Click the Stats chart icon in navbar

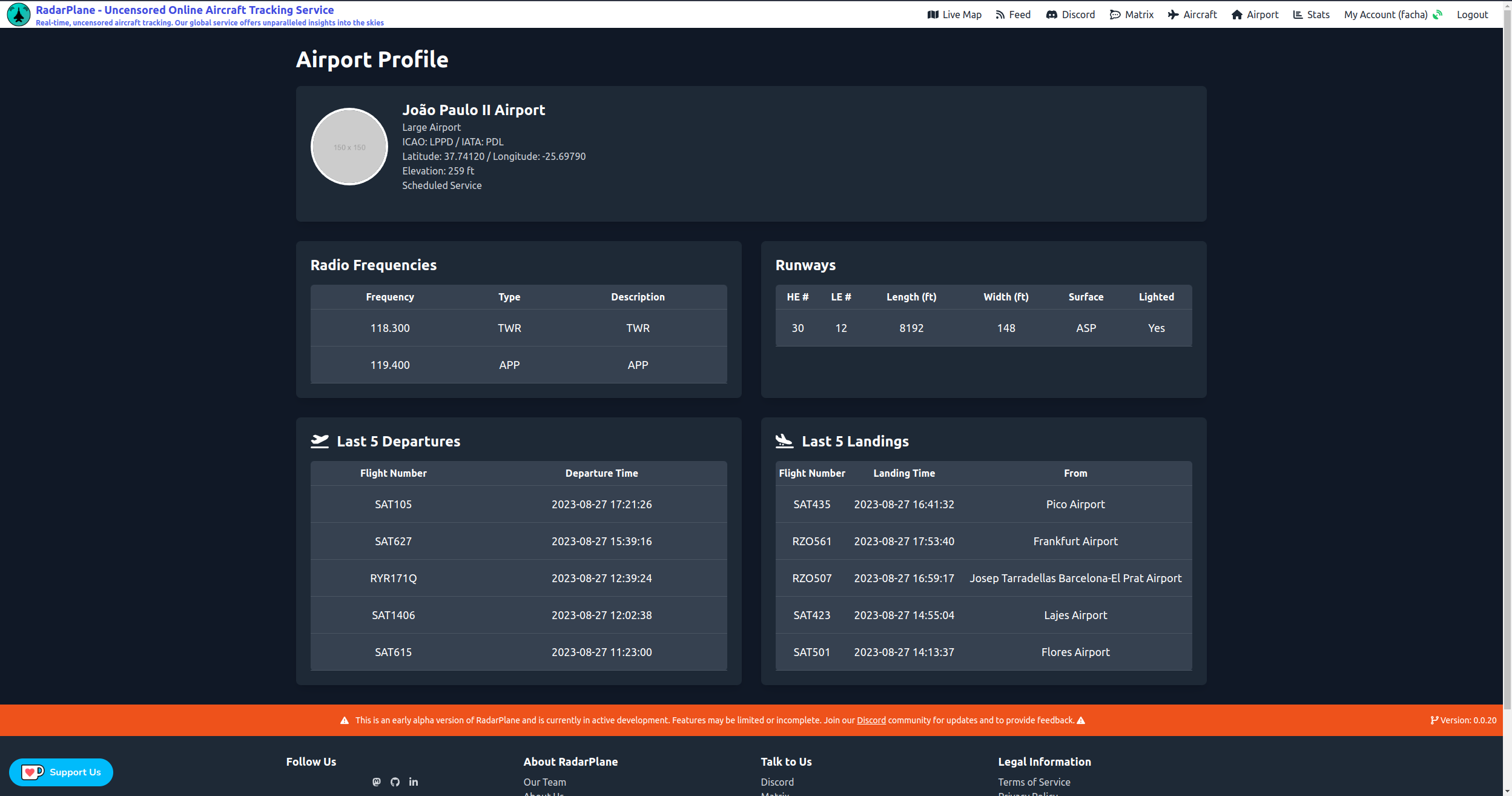[1298, 15]
